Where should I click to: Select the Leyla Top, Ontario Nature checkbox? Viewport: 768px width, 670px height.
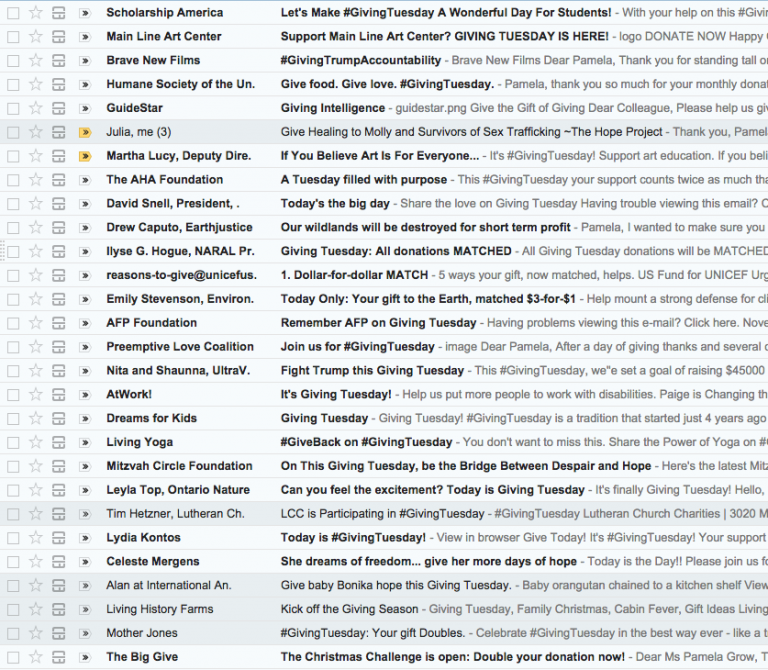(x=13, y=490)
